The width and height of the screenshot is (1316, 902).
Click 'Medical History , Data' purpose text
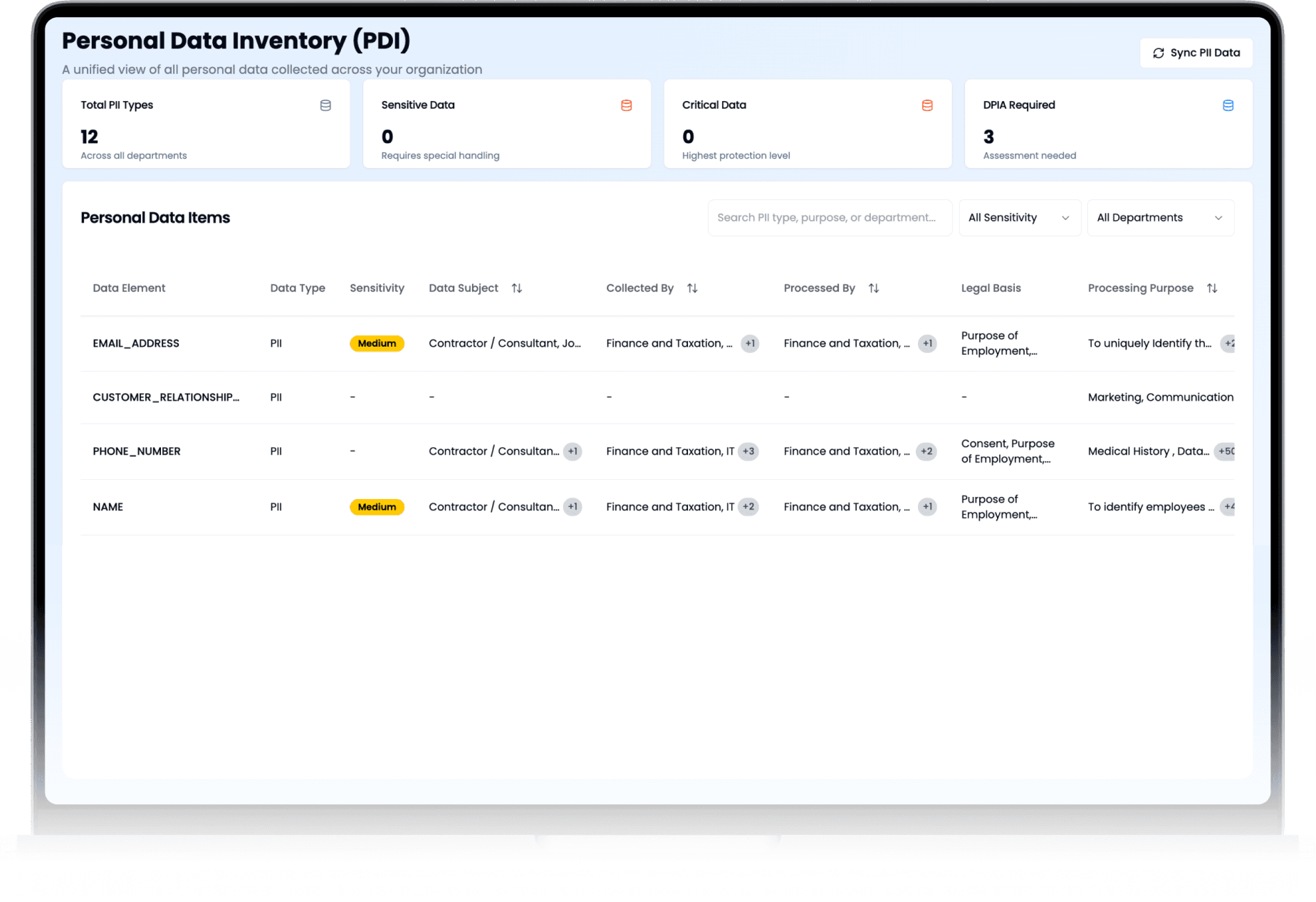(1148, 451)
